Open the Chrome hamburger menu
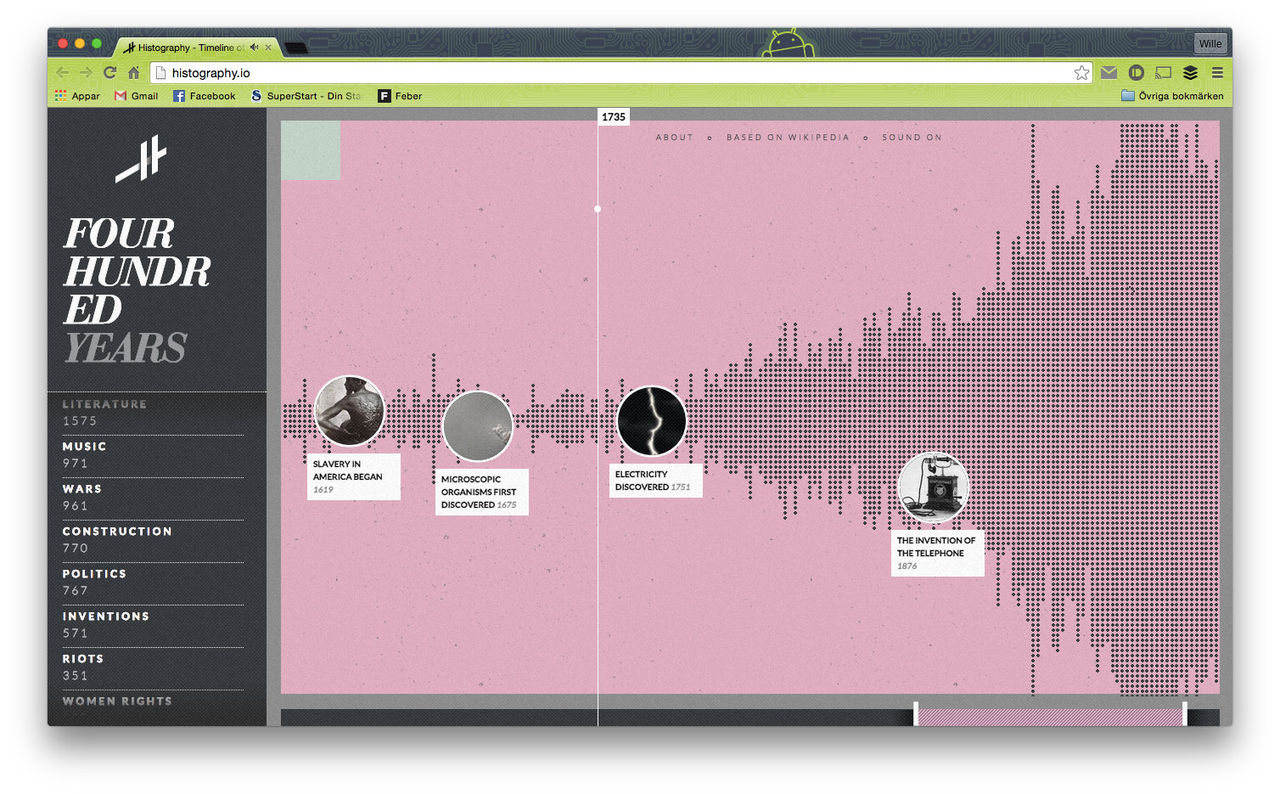This screenshot has height=794, width=1280. (1217, 73)
